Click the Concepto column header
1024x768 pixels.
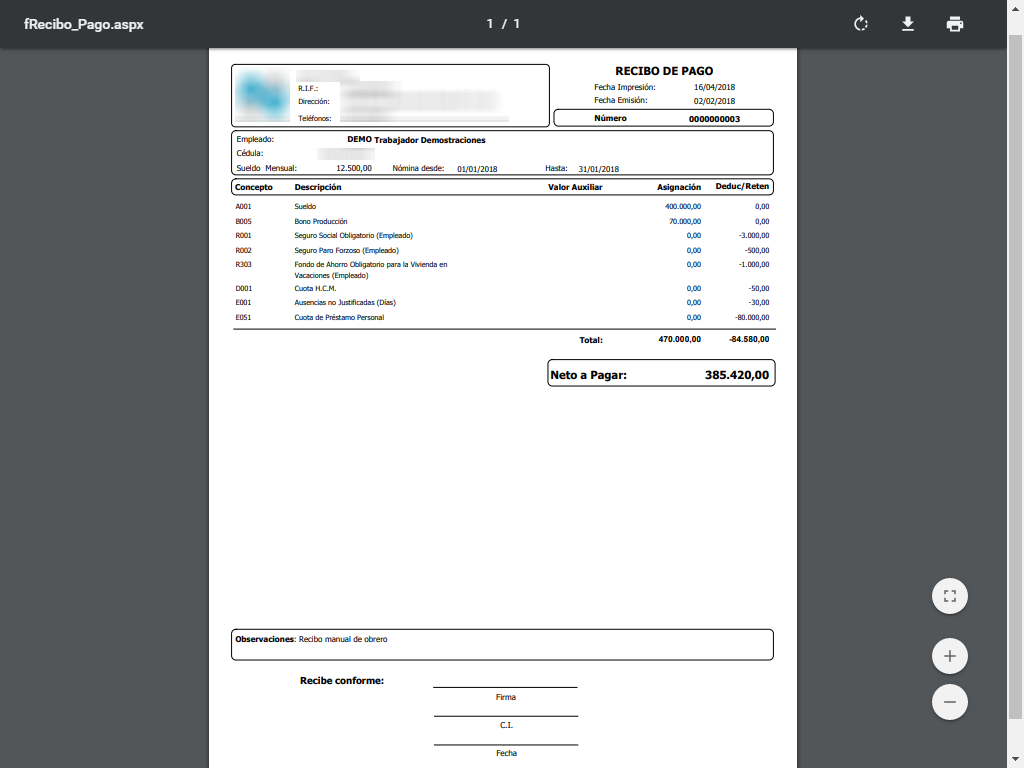point(254,187)
